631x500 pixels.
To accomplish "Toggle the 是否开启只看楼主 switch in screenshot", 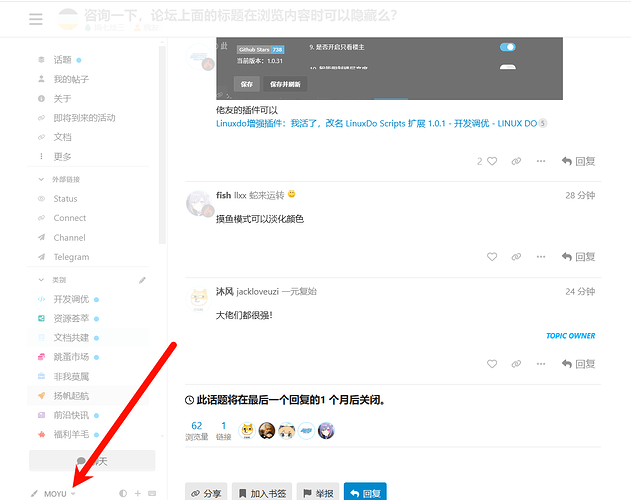I will [507, 47].
